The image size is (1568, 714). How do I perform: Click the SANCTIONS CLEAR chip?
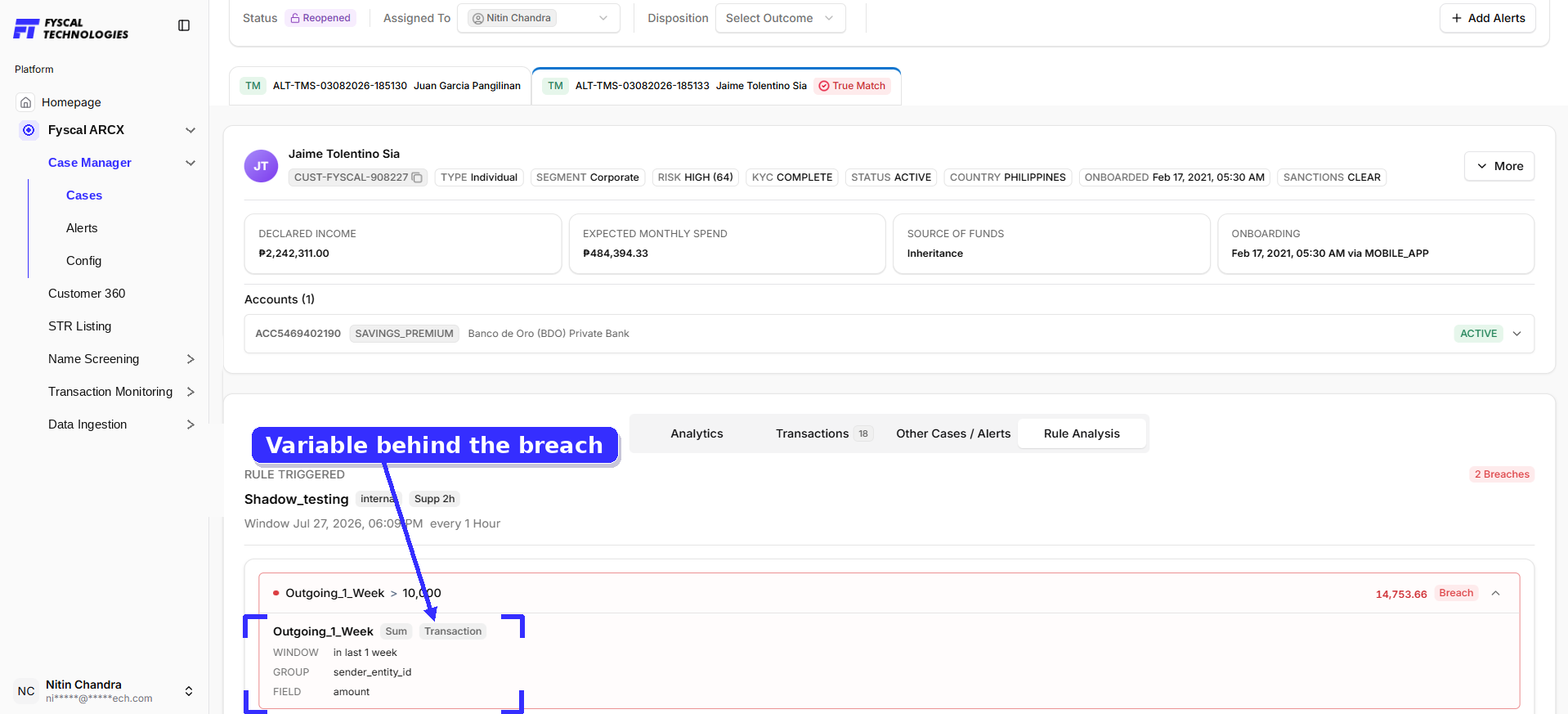(1332, 177)
